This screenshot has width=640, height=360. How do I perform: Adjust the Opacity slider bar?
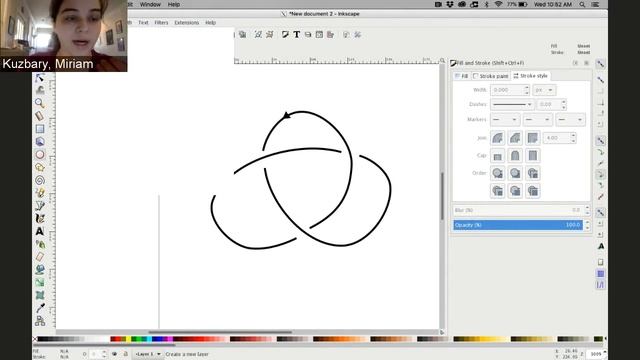tap(518, 225)
